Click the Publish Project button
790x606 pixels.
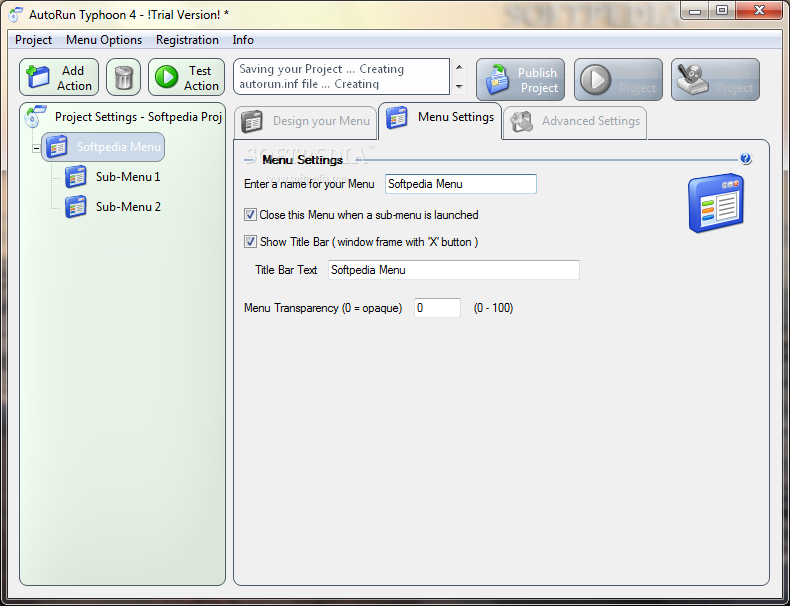tap(520, 80)
